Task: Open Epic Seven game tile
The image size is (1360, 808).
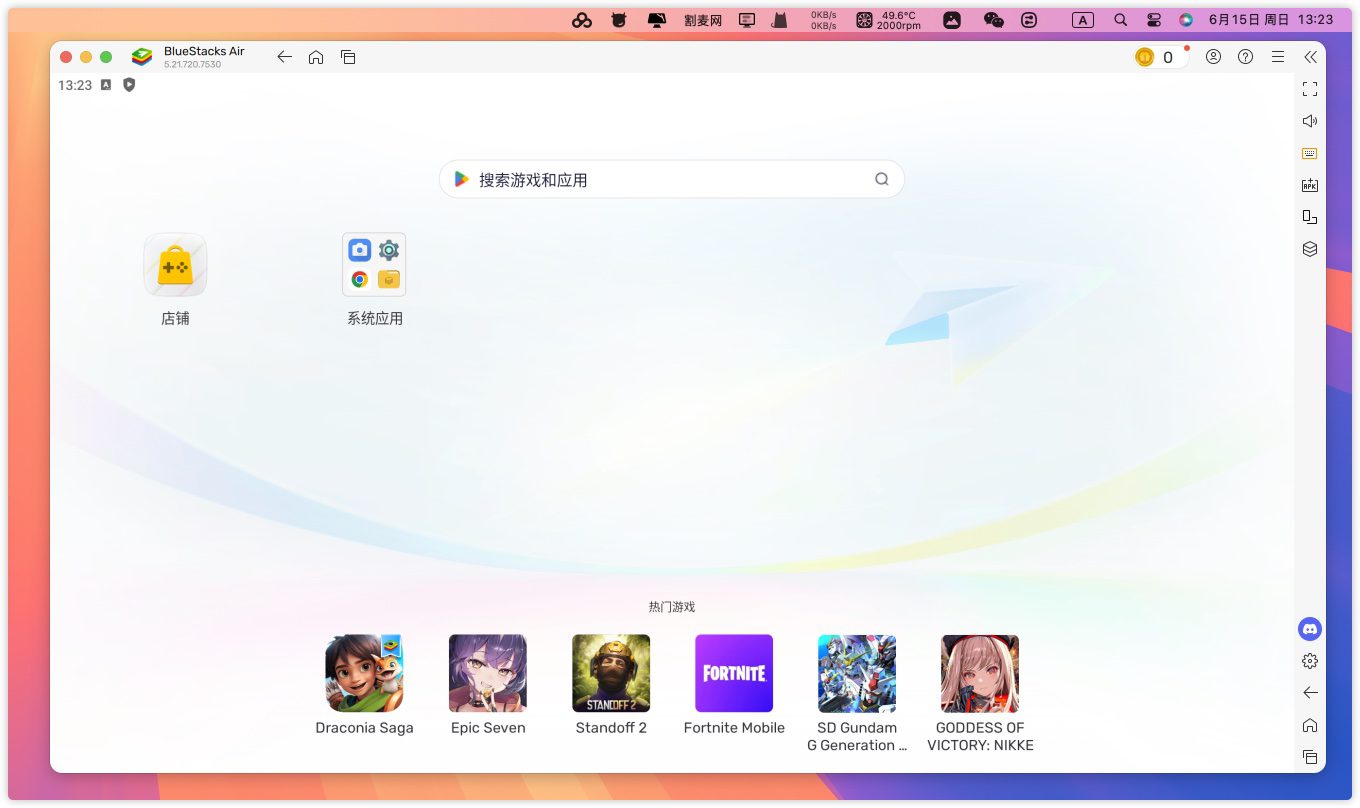Action: point(488,673)
